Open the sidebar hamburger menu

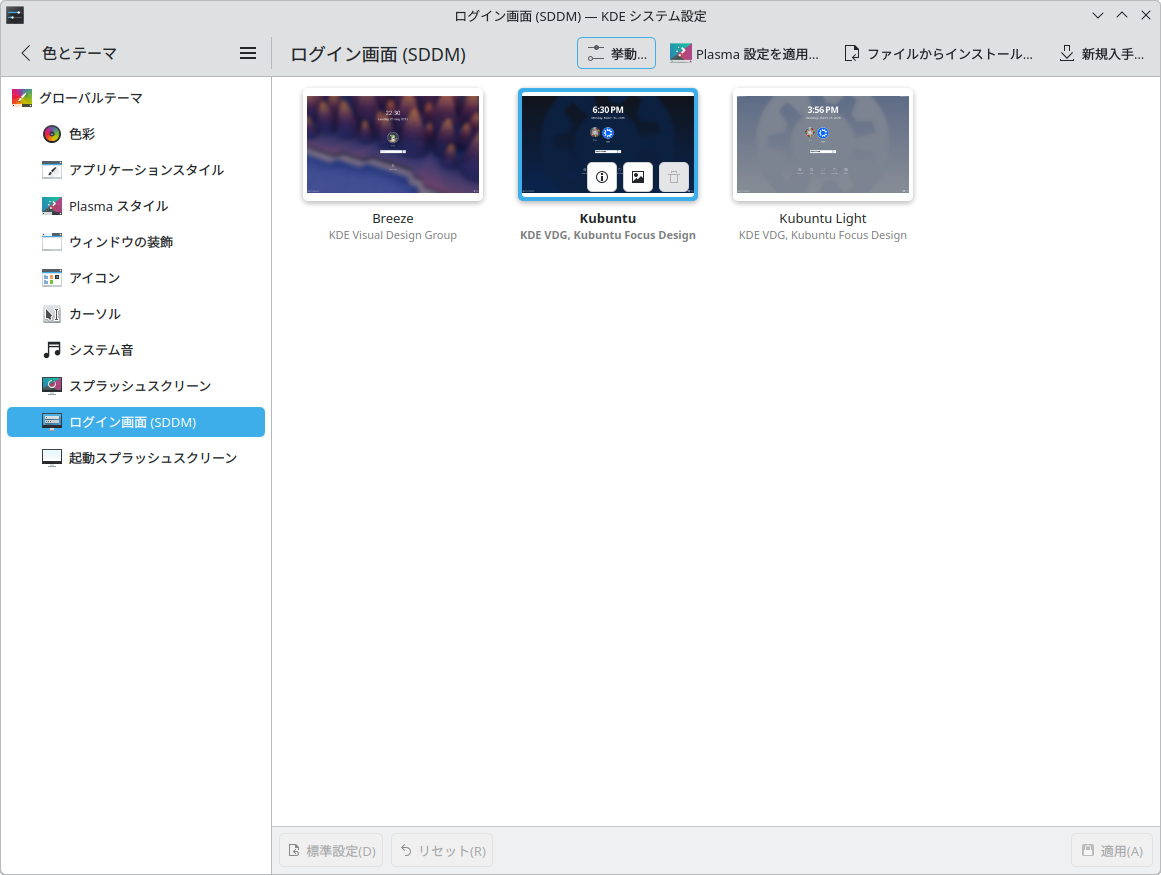click(248, 53)
